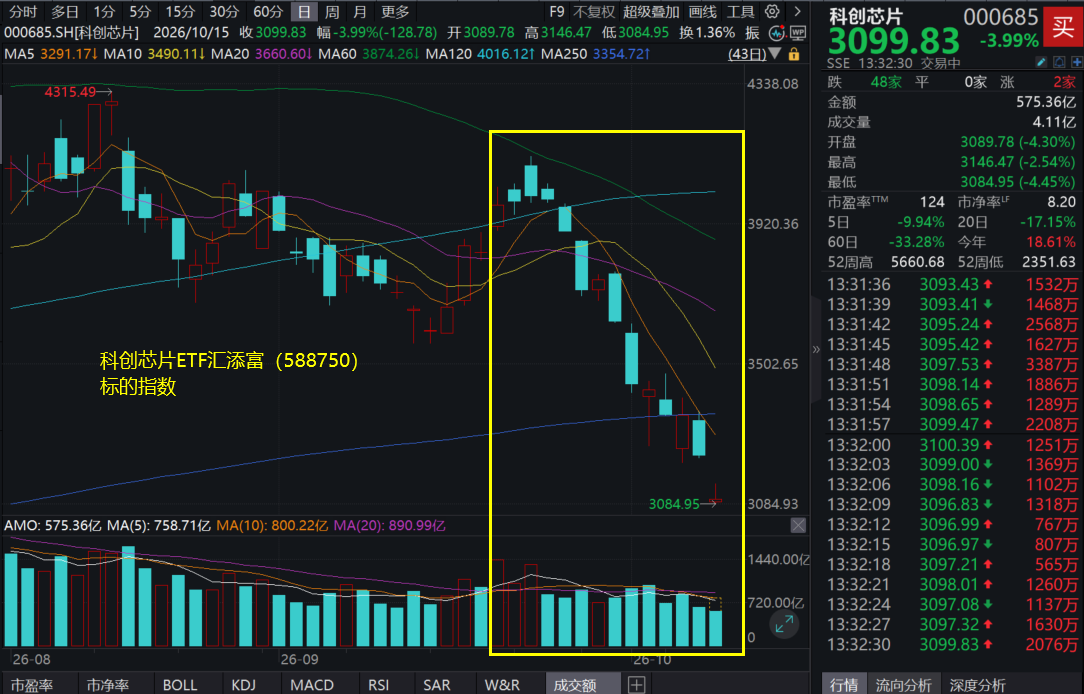Select the 30分 period tab
1084x694 pixels.
(224, 12)
